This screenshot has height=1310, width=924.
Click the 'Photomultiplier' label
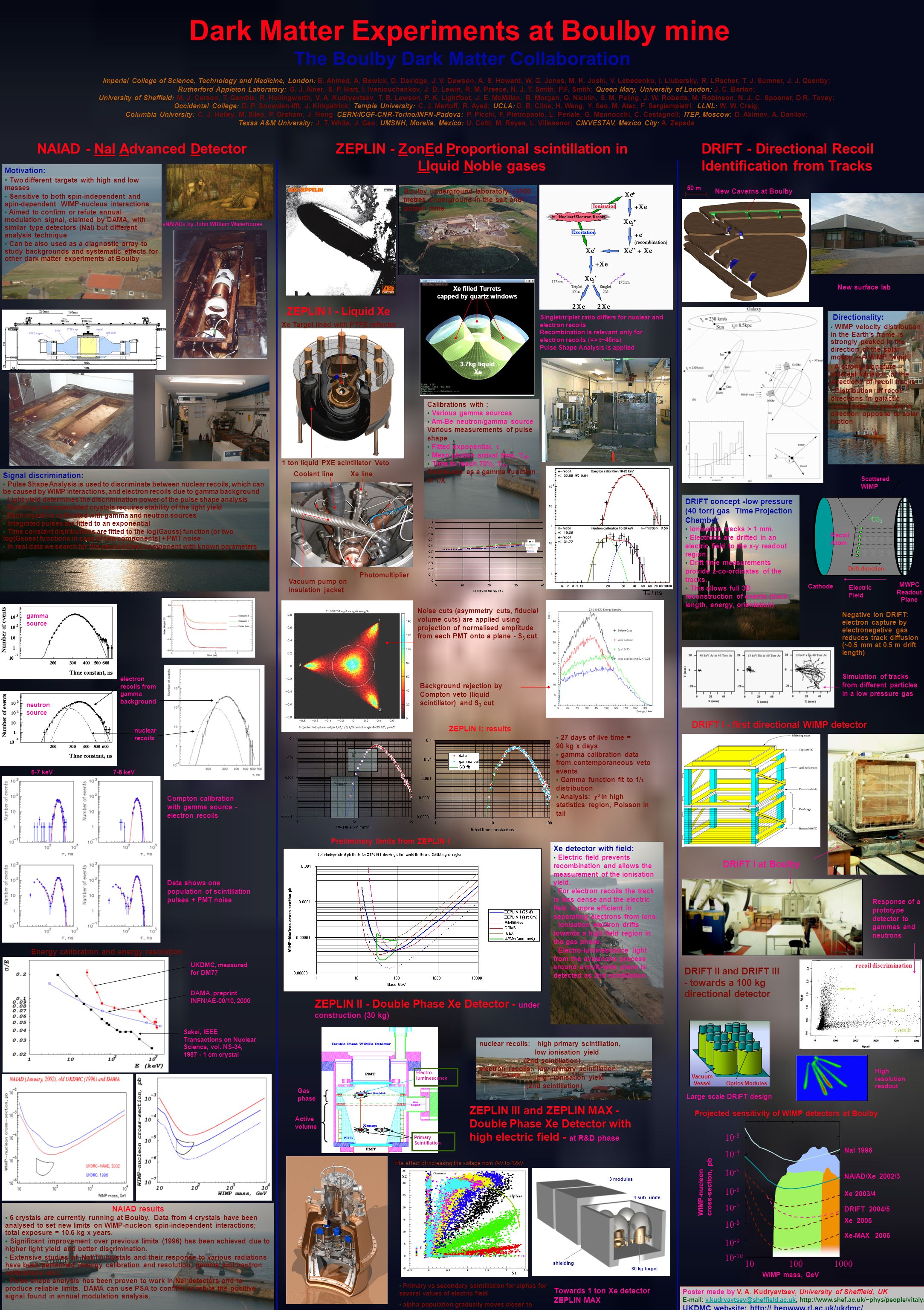[x=384, y=575]
